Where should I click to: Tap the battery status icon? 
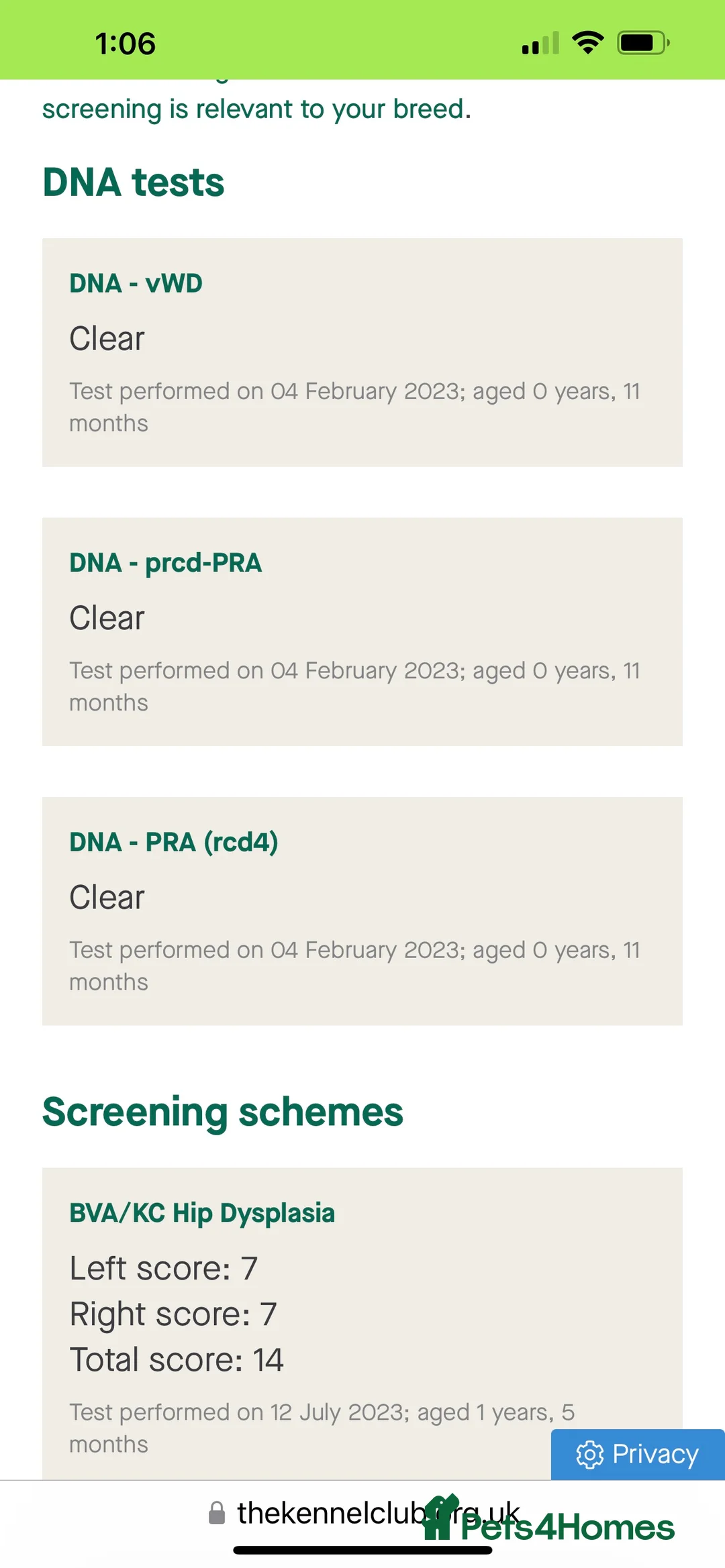643,43
